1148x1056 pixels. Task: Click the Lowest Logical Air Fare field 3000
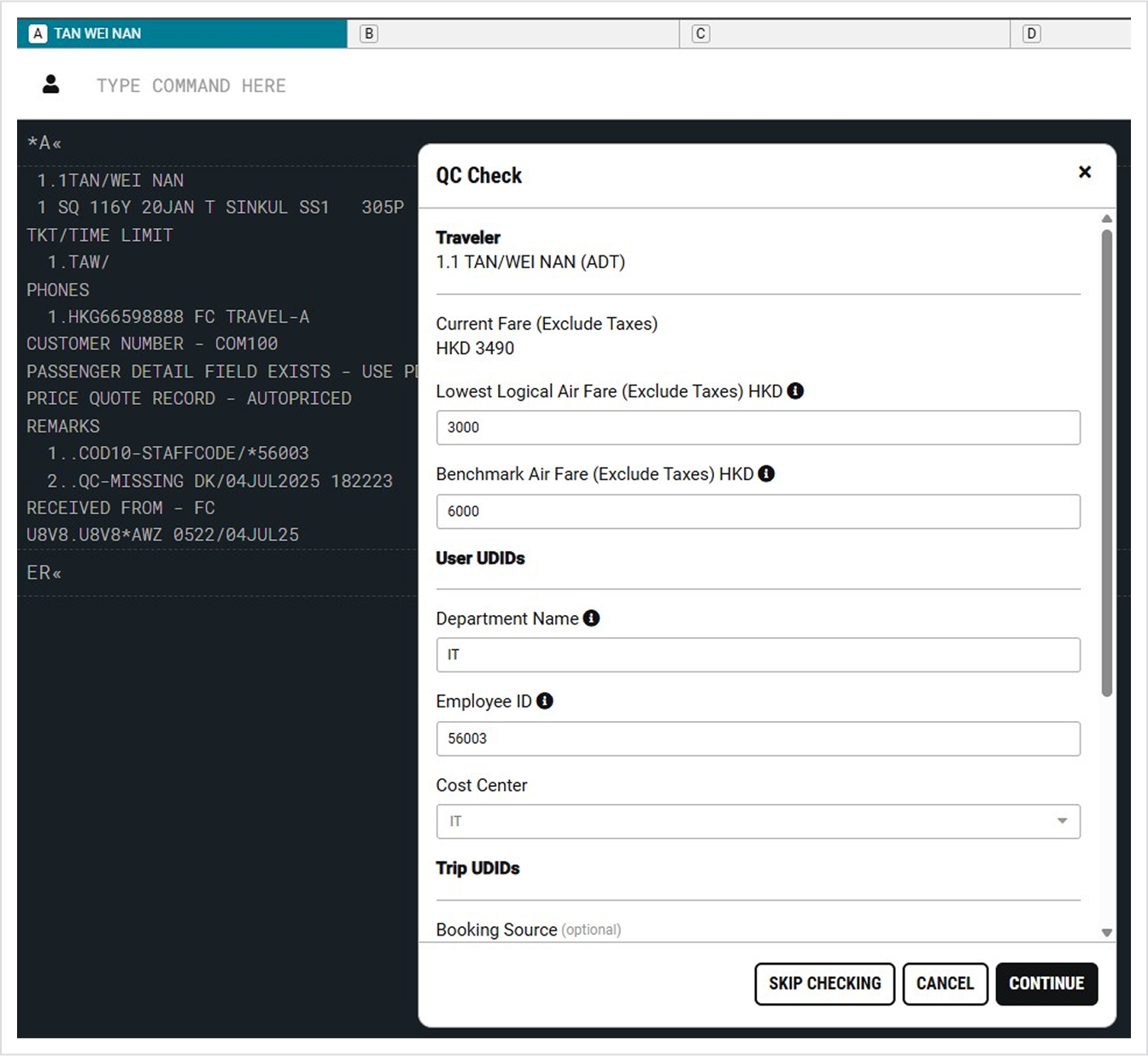click(x=758, y=427)
